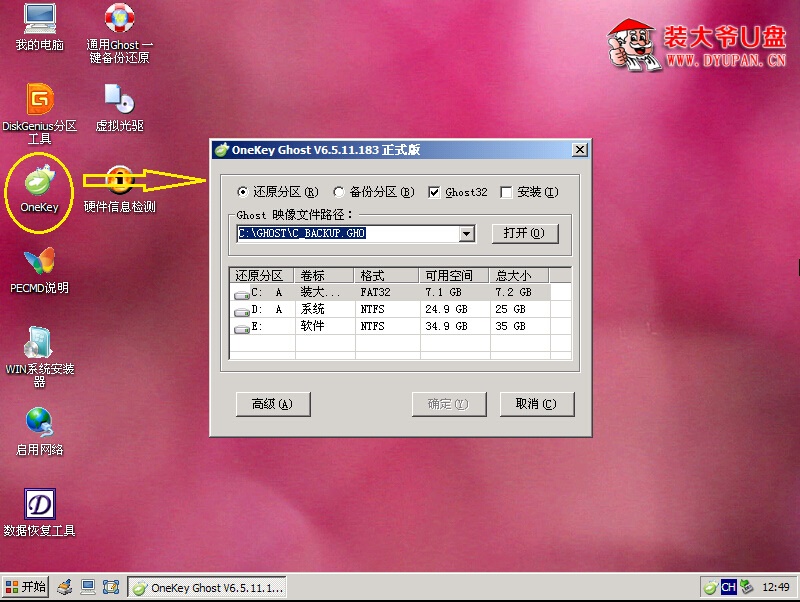Open the 开始 Start menu
The height and width of the screenshot is (602, 800).
pyautogui.click(x=24, y=587)
